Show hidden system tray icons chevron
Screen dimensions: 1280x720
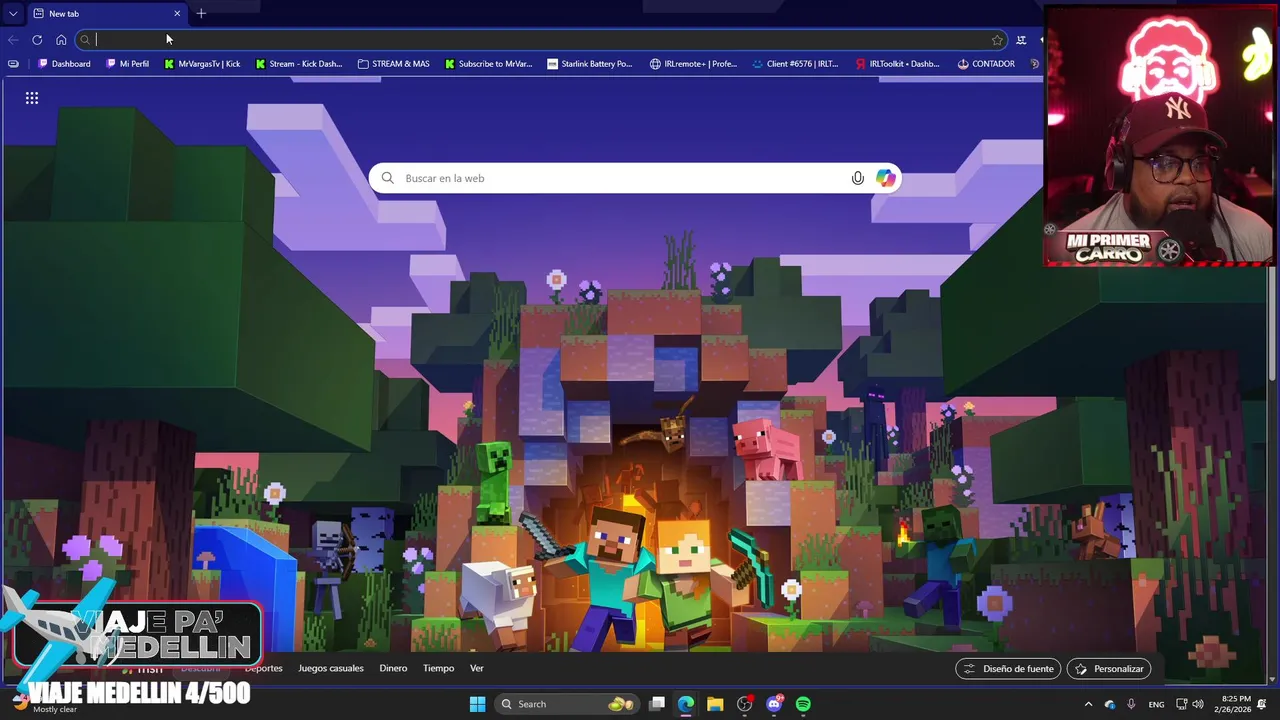(1088, 704)
